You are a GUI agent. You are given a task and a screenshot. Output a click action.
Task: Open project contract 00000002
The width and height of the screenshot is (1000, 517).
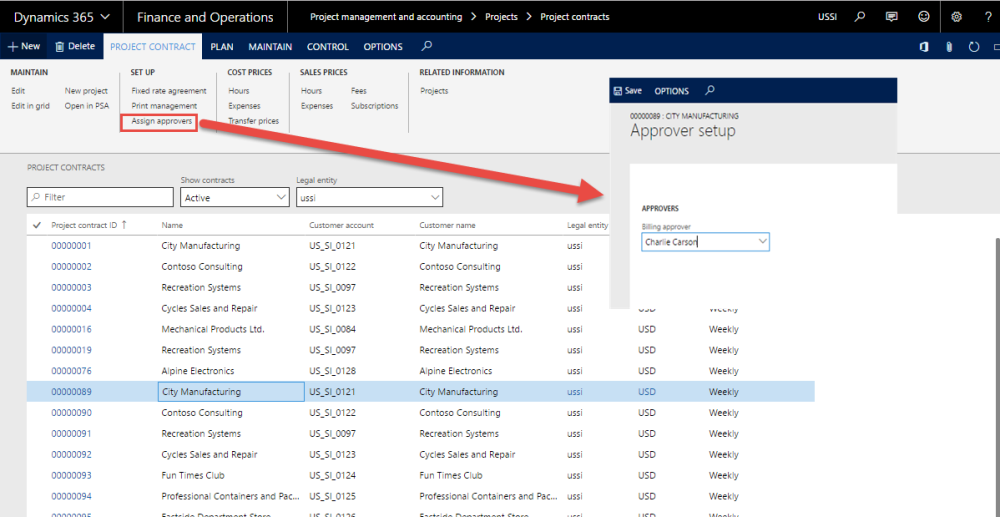pos(71,266)
